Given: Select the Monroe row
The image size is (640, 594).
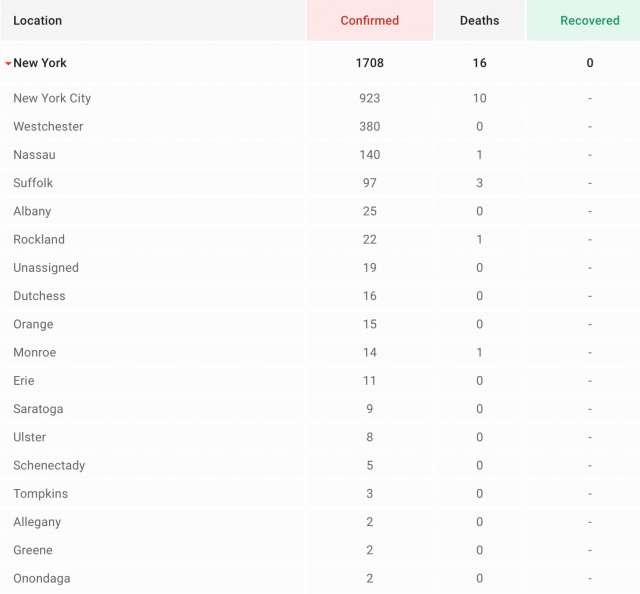Looking at the screenshot, I should point(35,353).
